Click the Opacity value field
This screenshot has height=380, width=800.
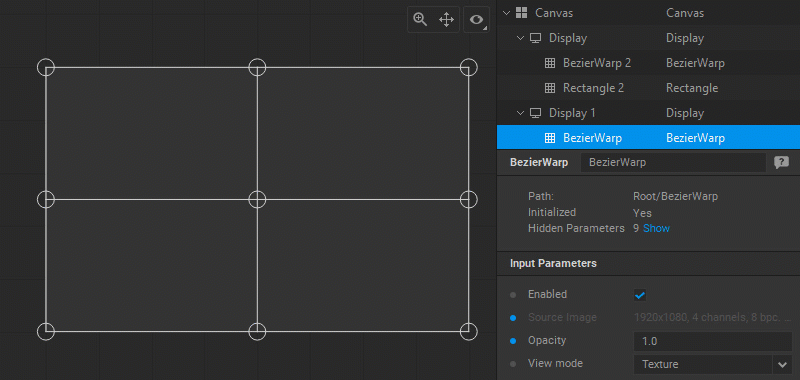click(x=713, y=341)
